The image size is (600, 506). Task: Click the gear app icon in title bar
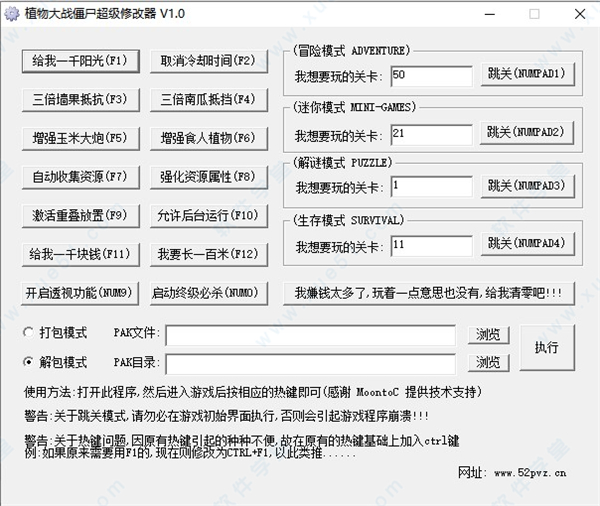tap(11, 14)
